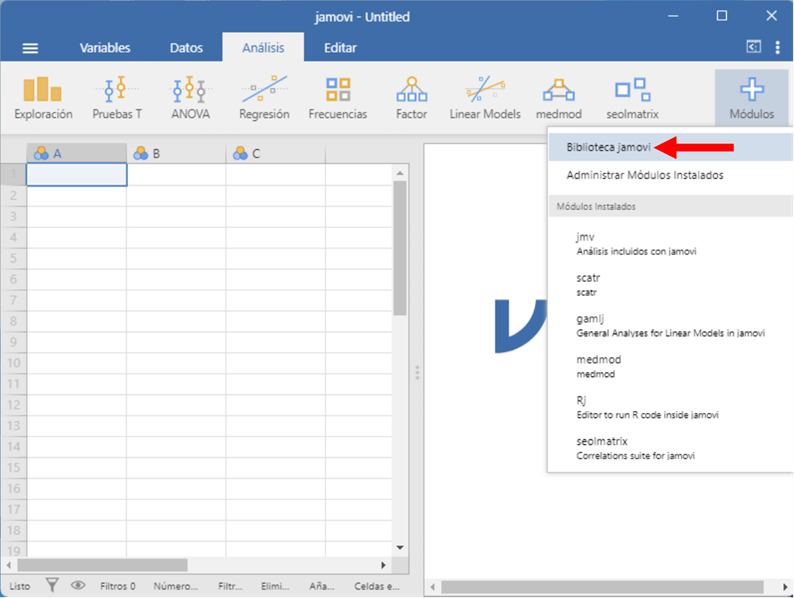
Task: Open the three-dot options menu
Action: click(776, 47)
